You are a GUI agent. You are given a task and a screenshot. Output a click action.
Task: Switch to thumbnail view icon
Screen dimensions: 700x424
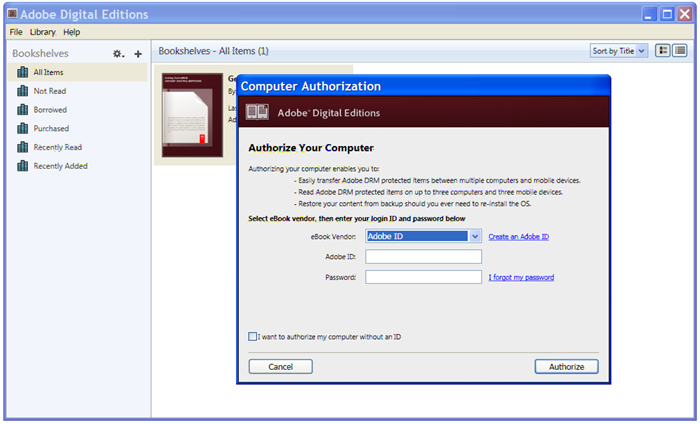click(x=664, y=50)
